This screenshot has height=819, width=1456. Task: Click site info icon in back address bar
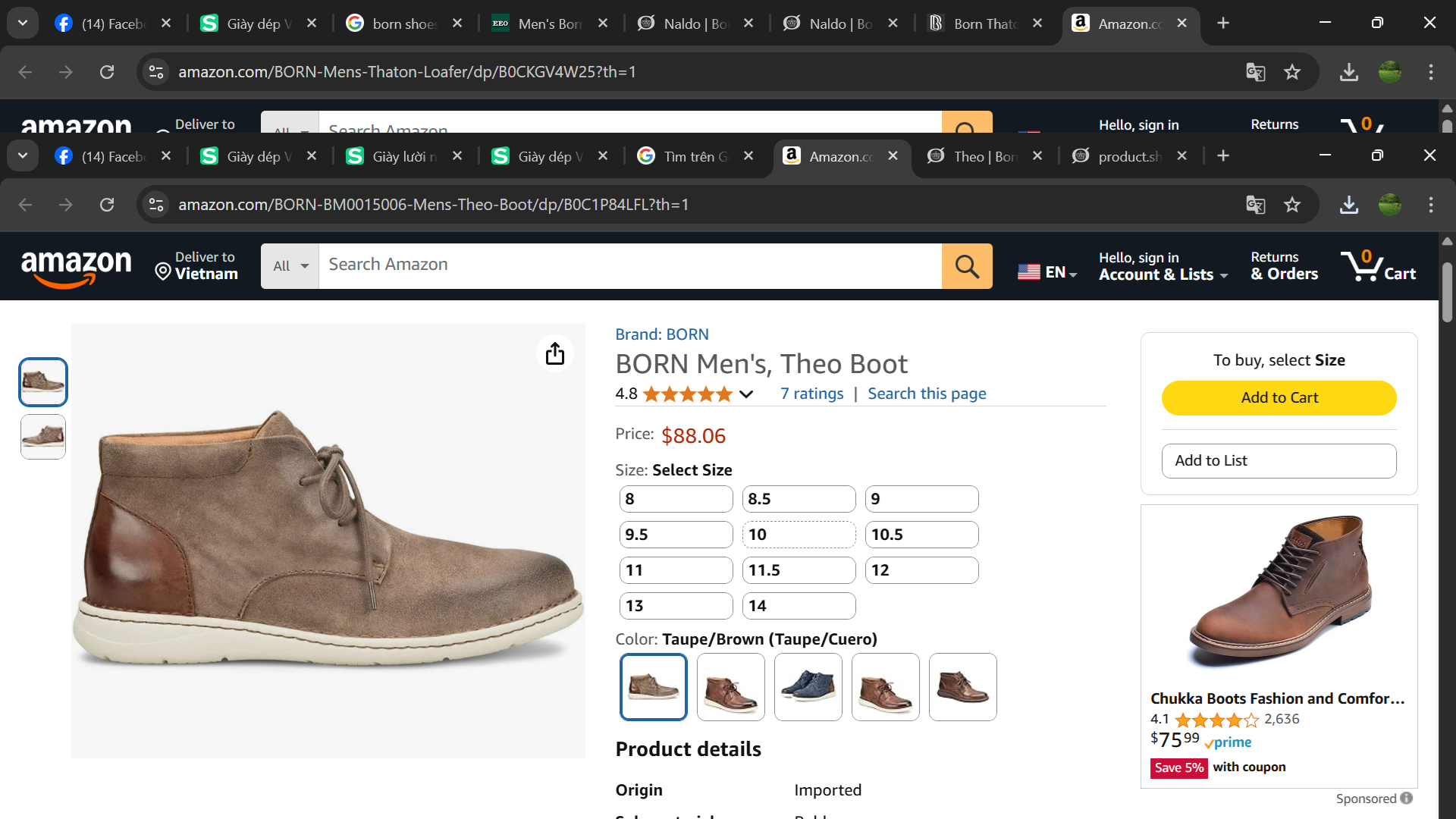tap(156, 72)
